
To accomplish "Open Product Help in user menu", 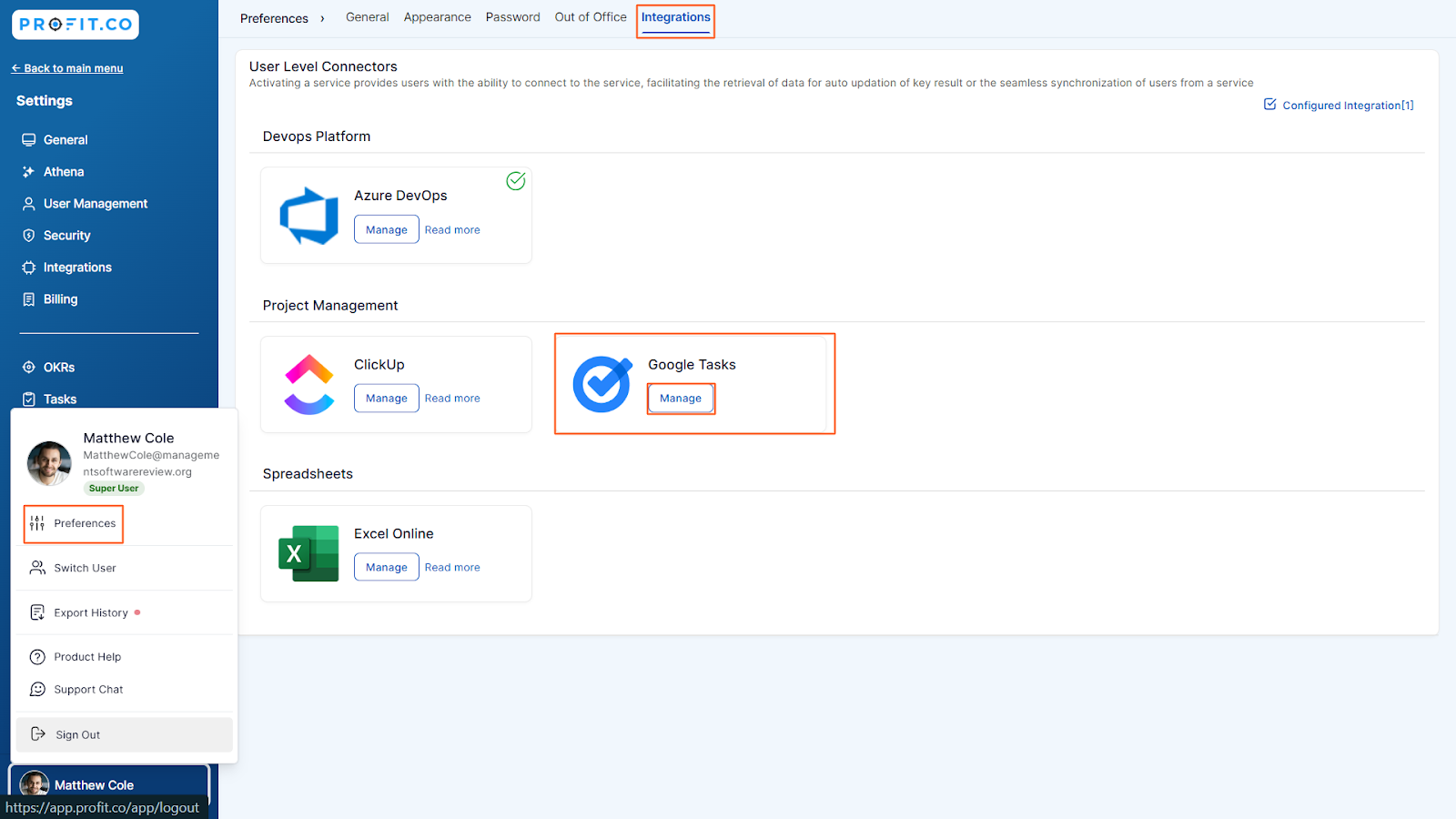I will click(x=76, y=657).
